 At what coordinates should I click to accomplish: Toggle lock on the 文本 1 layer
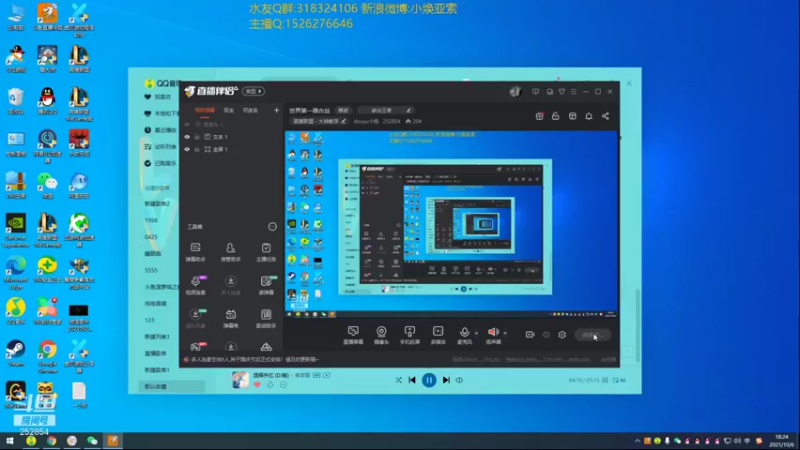click(x=197, y=137)
